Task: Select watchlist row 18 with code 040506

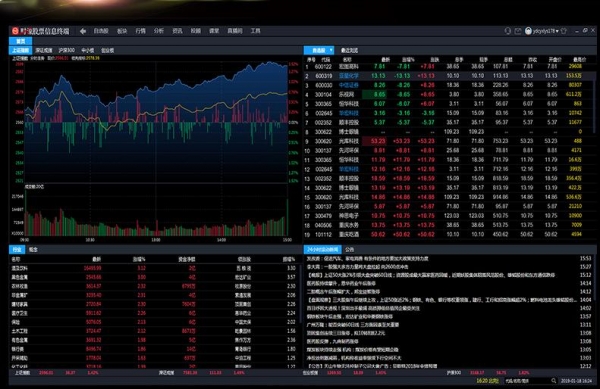Action: click(449, 225)
